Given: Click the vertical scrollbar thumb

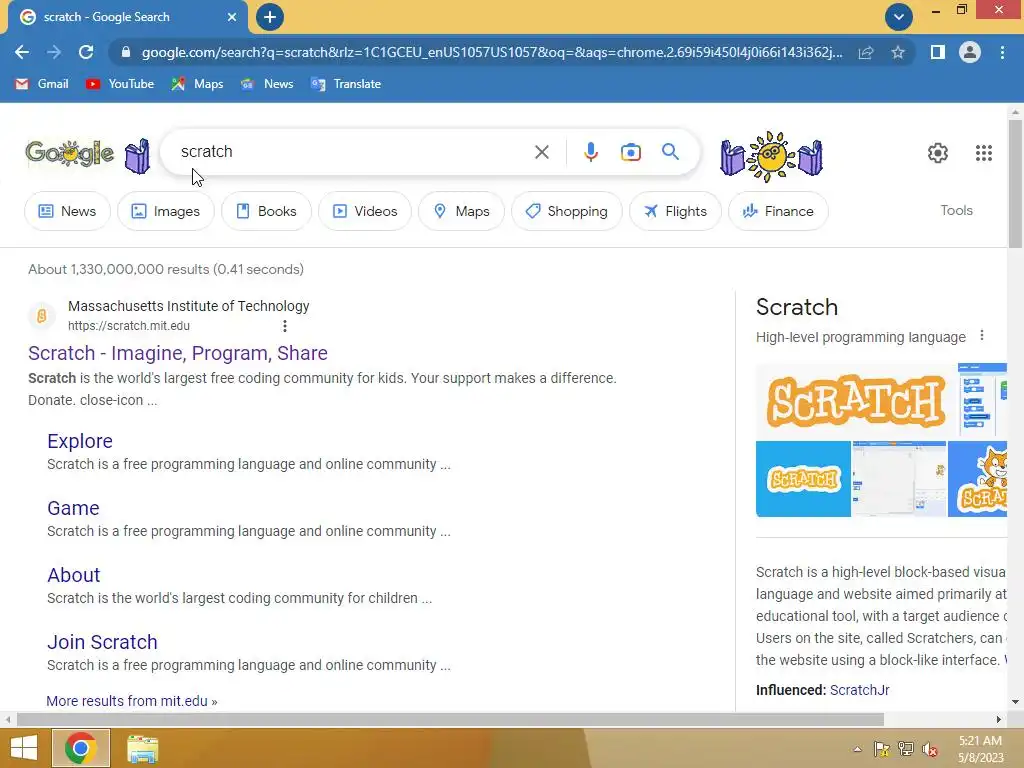Looking at the screenshot, I should tap(1015, 184).
